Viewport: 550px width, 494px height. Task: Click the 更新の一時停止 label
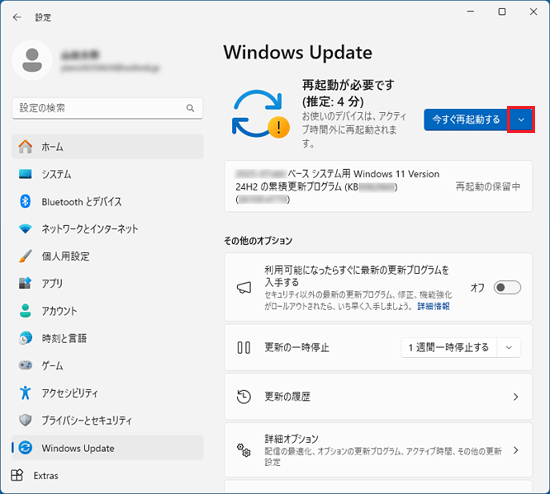(297, 347)
